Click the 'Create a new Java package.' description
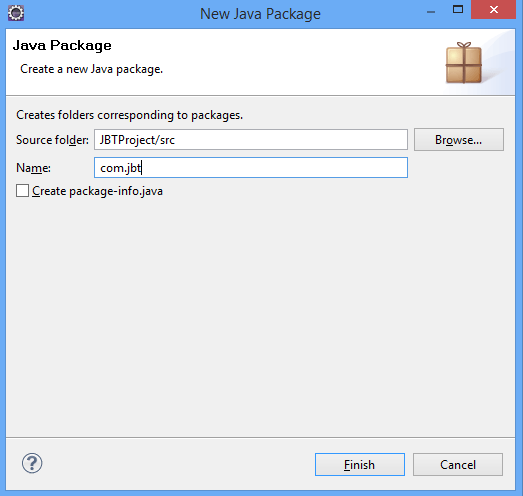 click(91, 69)
